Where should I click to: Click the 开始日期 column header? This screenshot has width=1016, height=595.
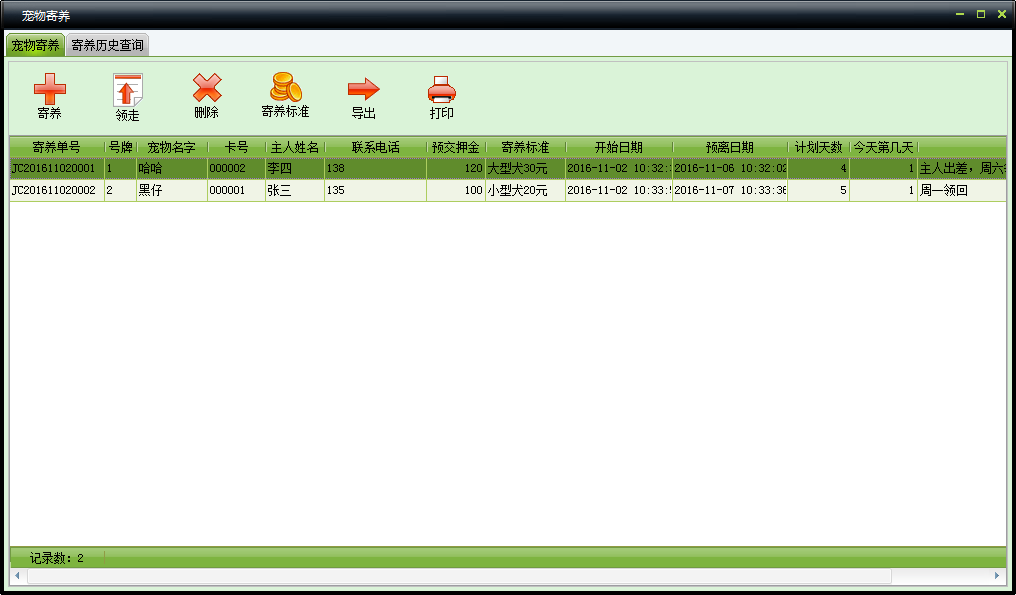[x=618, y=147]
